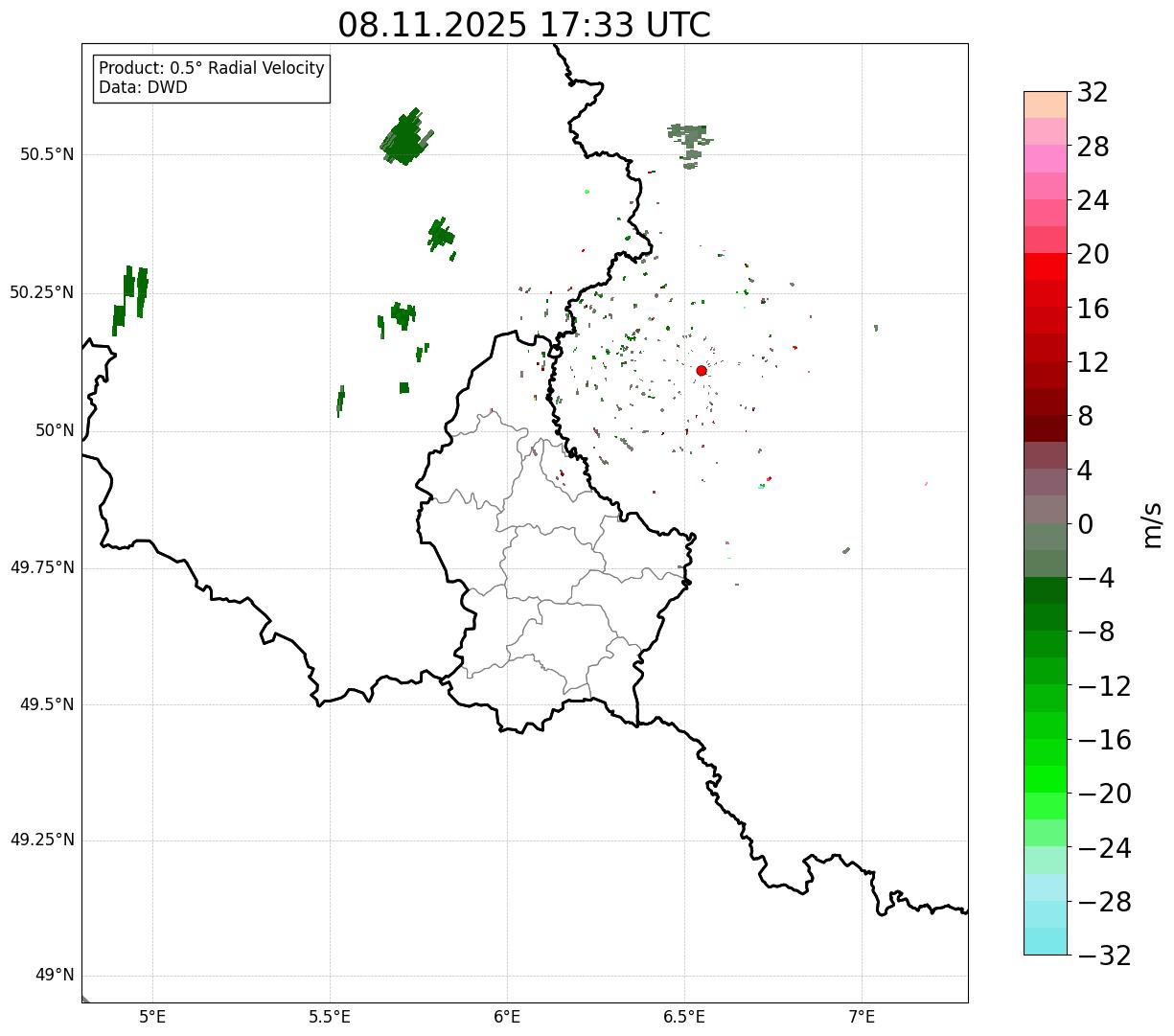Click the 6.5°E longitude label

[x=684, y=1017]
